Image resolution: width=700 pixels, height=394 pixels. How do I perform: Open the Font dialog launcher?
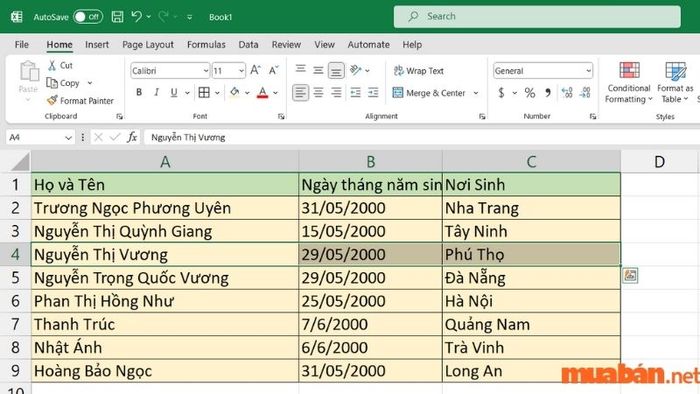(x=281, y=116)
